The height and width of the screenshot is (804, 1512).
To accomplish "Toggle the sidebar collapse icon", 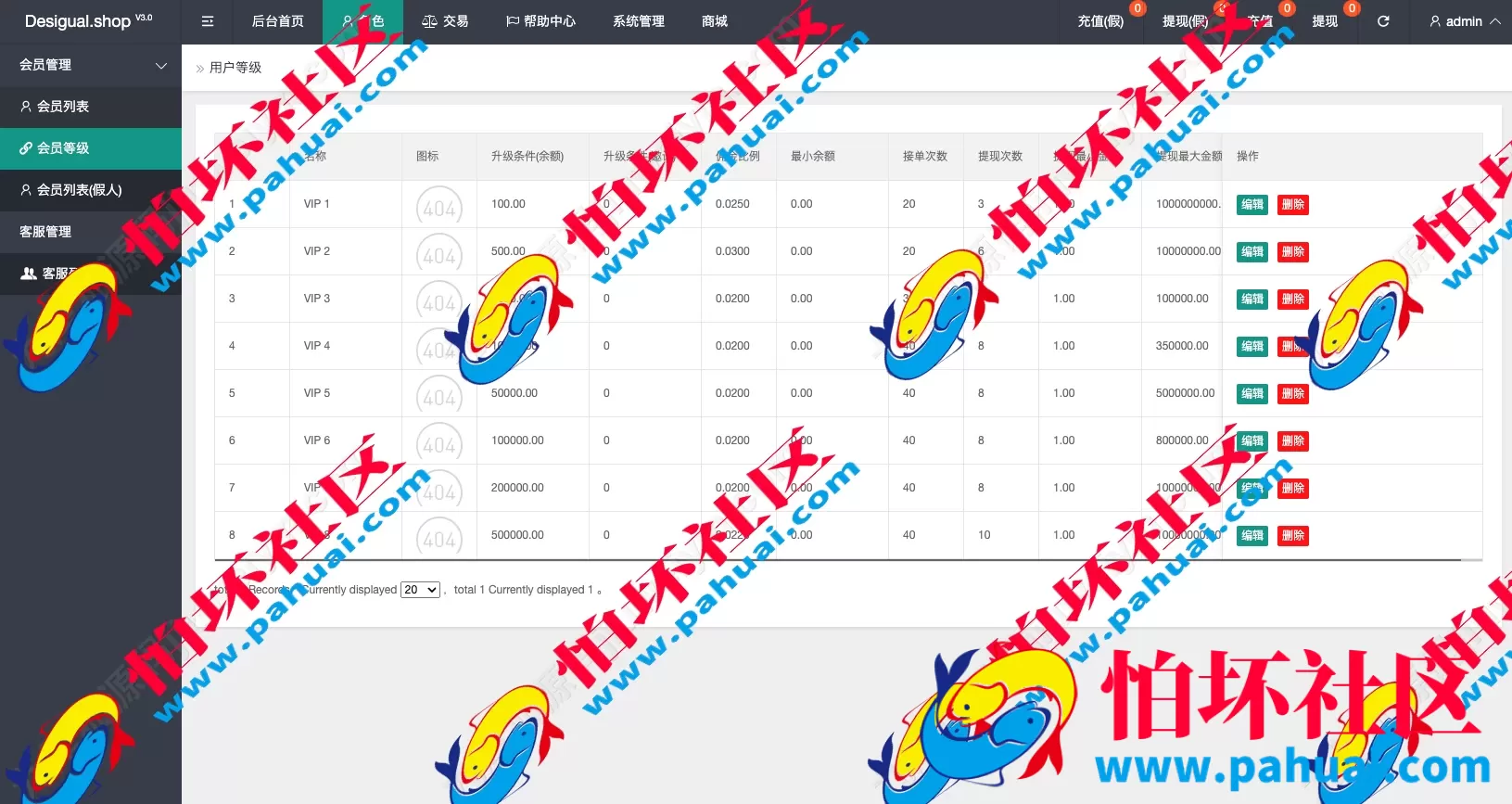I will [208, 21].
